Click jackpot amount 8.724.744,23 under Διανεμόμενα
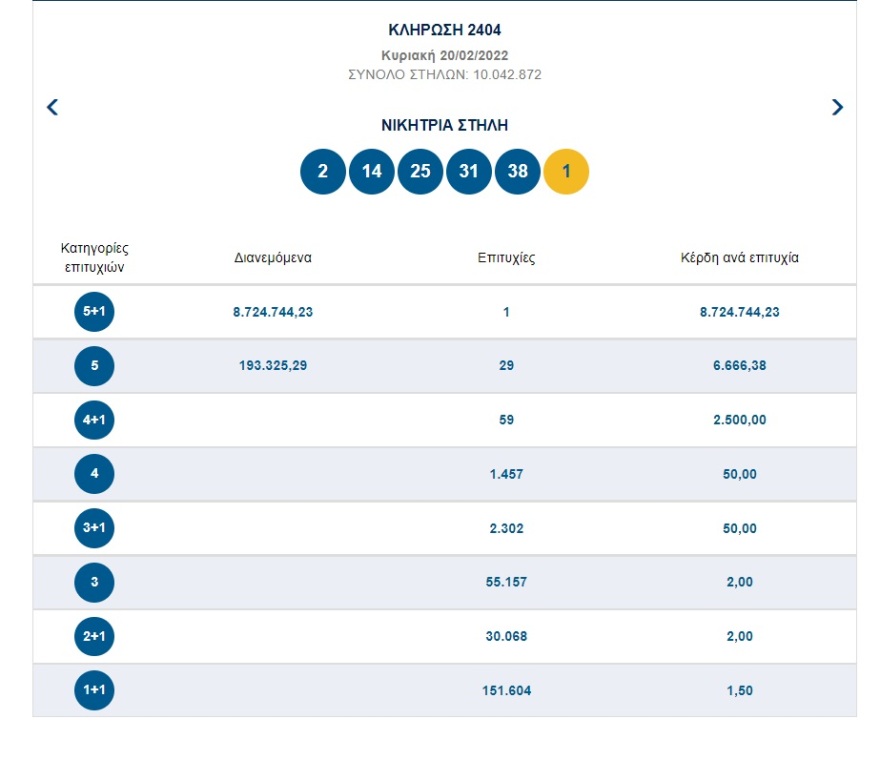Image resolution: width=880 pixels, height=760 pixels. click(273, 312)
